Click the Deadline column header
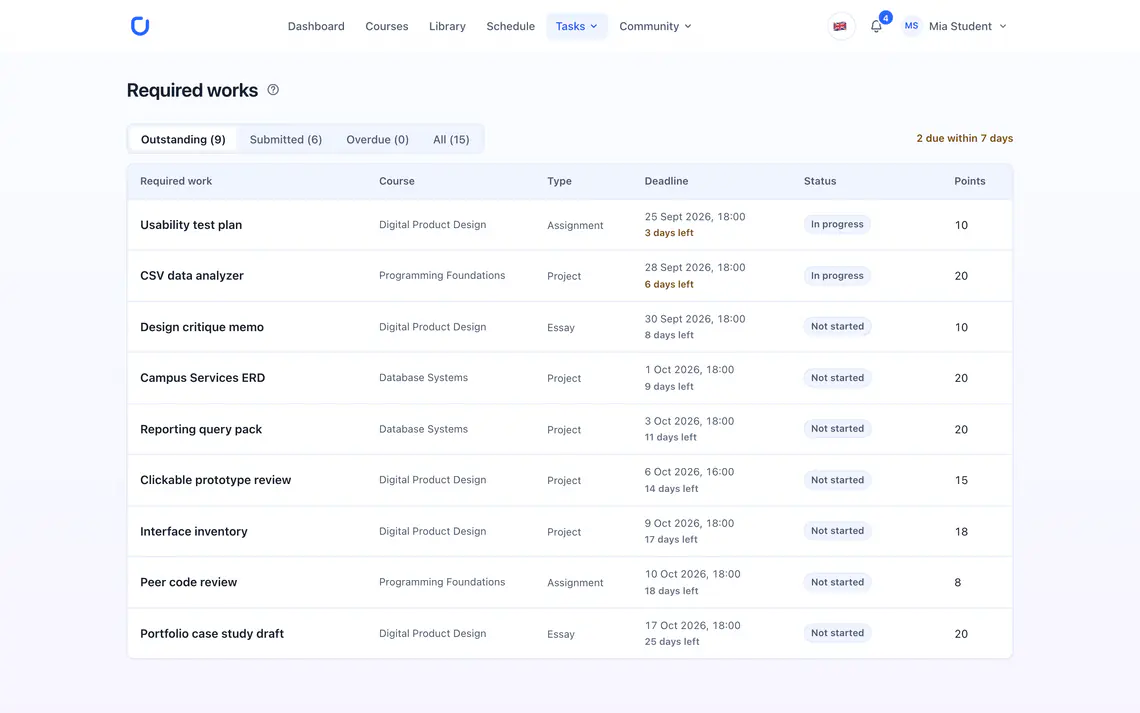 point(666,181)
